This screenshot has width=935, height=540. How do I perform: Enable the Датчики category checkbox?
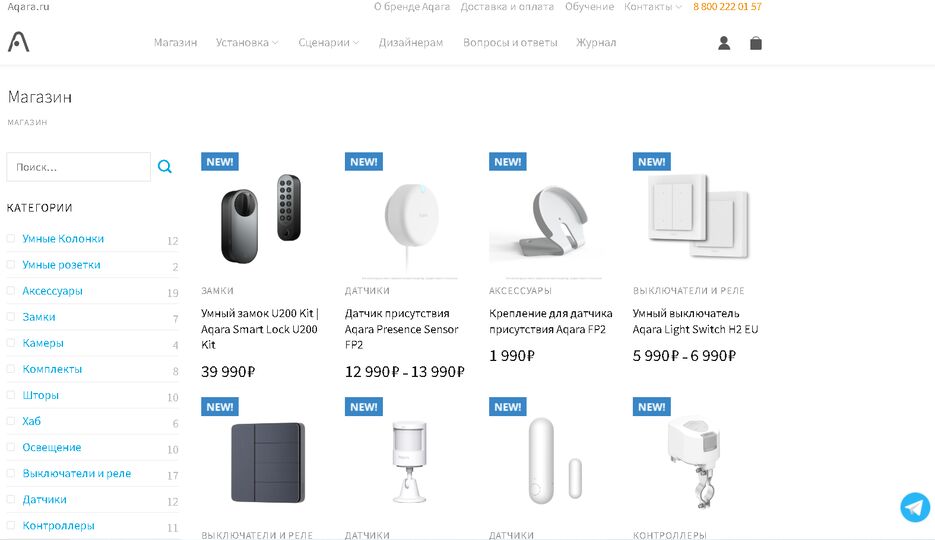(11, 499)
